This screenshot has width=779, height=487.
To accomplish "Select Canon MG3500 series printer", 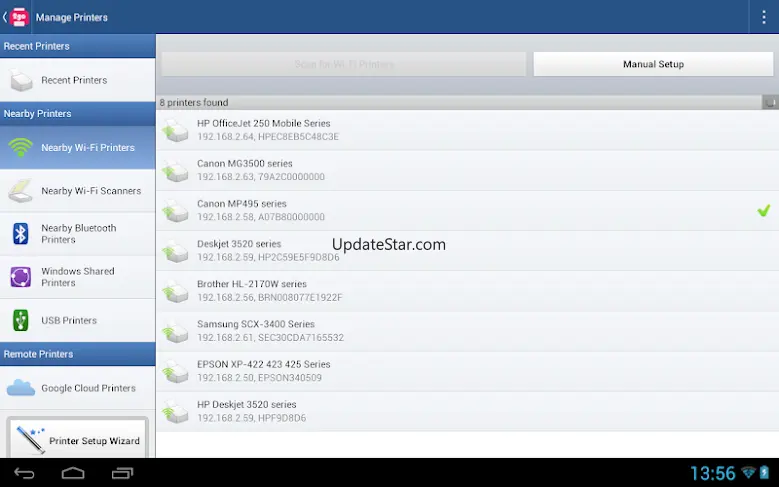I will pos(467,170).
